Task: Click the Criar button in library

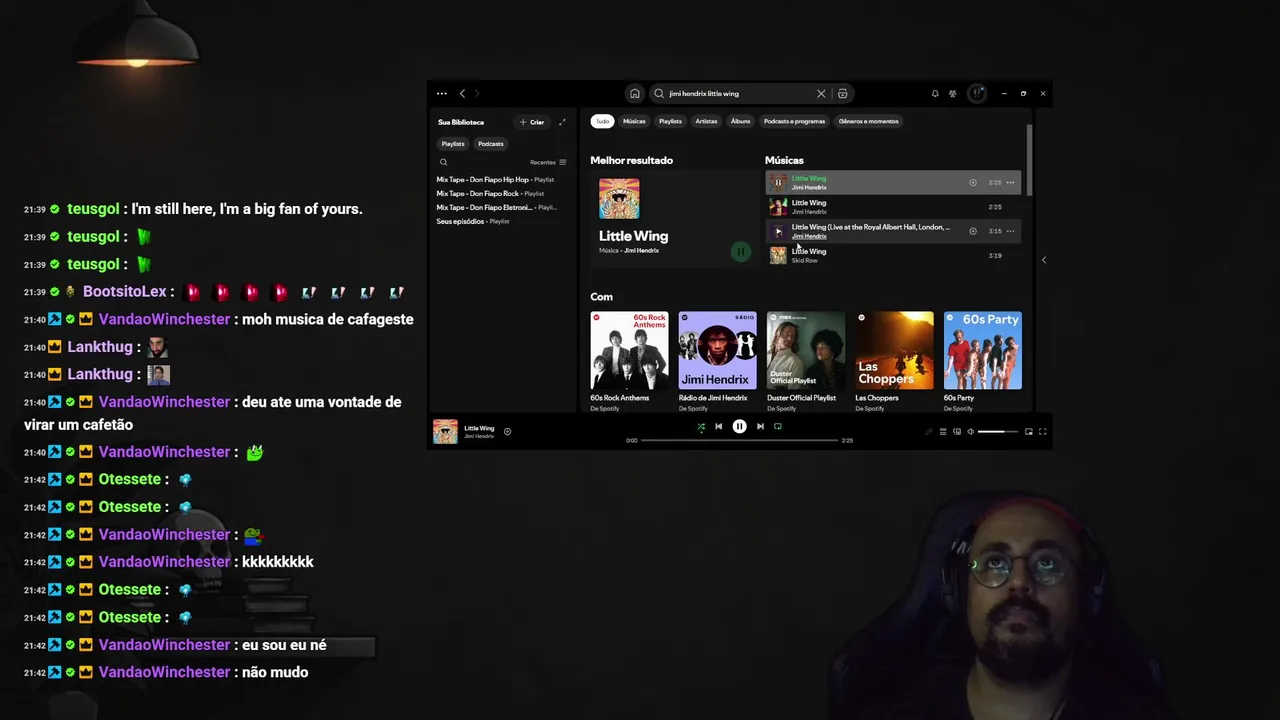Action: [532, 122]
